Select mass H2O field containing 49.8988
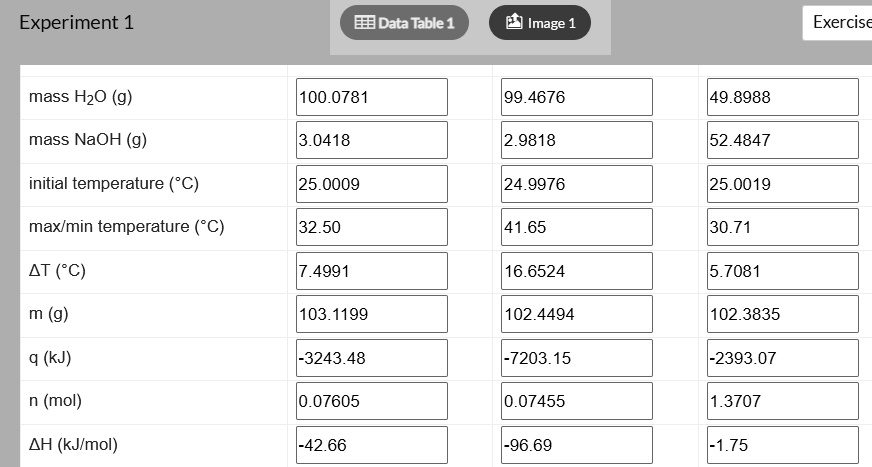The image size is (872, 467). tap(782, 97)
